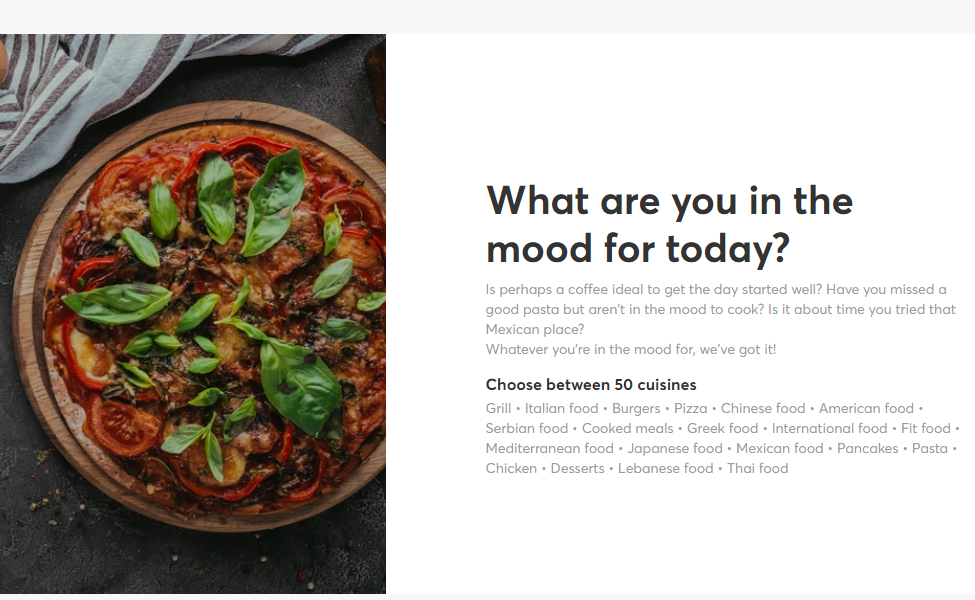Select Greek food cuisine
This screenshot has width=975, height=600.
[722, 428]
